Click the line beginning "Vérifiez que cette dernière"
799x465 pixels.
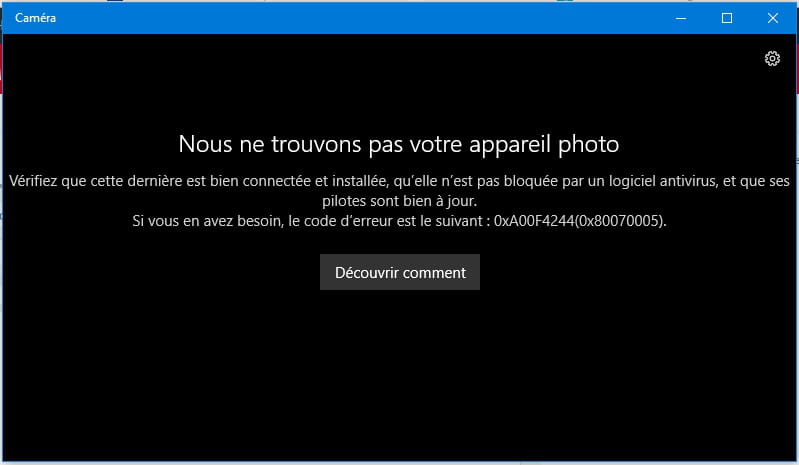[x=400, y=181]
